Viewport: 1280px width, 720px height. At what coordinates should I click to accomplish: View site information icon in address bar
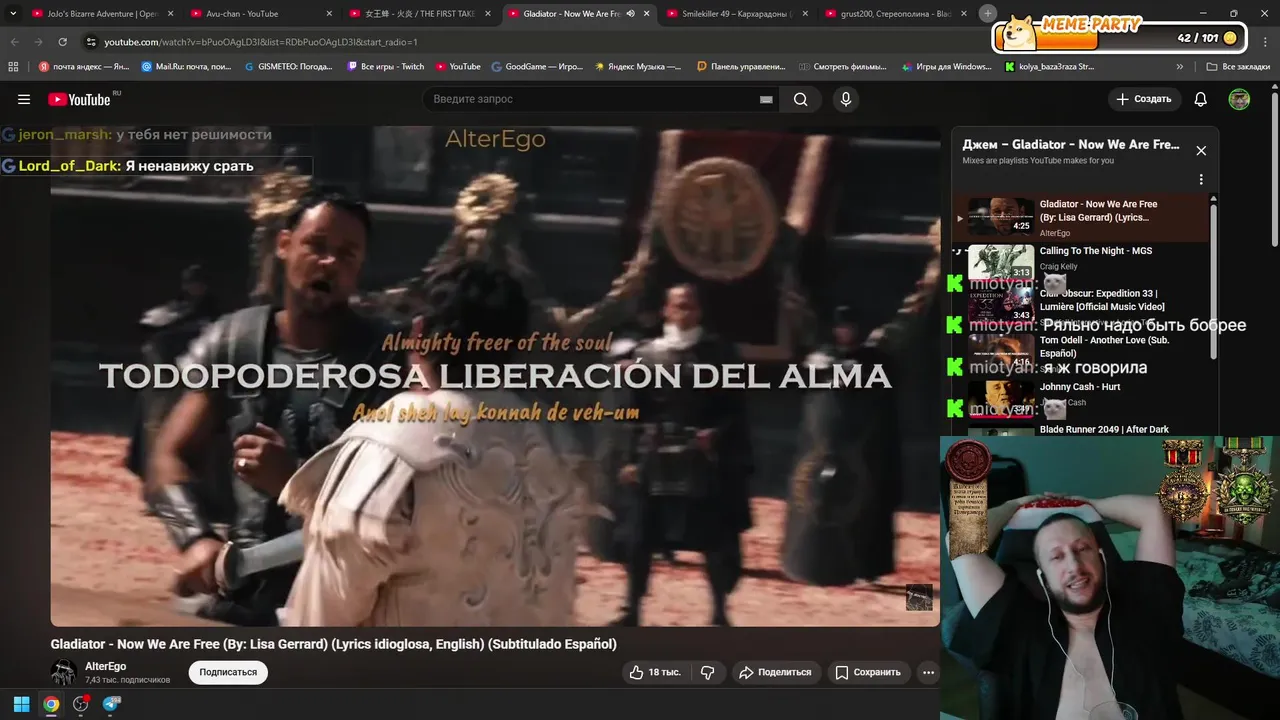click(x=90, y=42)
